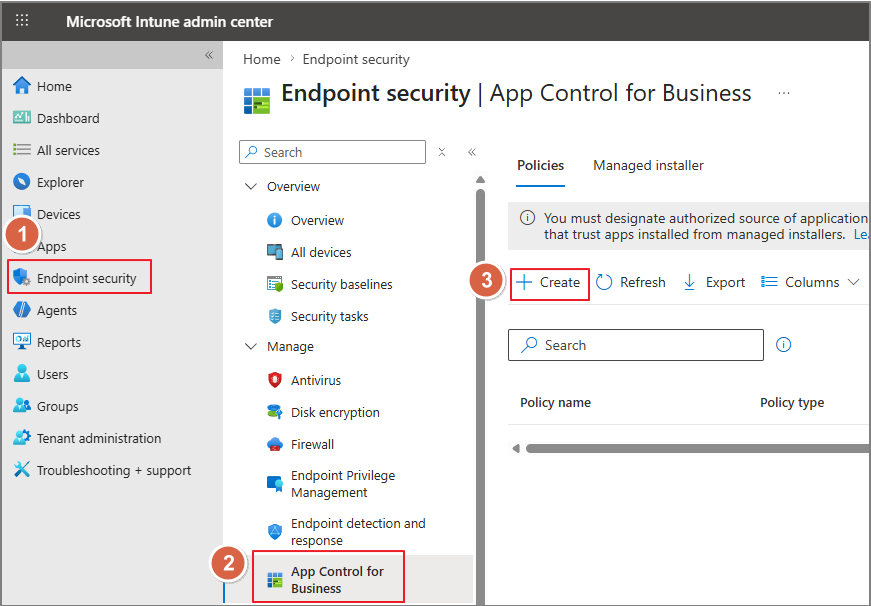Click the Agents icon in sidebar
871x606 pixels.
pyautogui.click(x=22, y=309)
